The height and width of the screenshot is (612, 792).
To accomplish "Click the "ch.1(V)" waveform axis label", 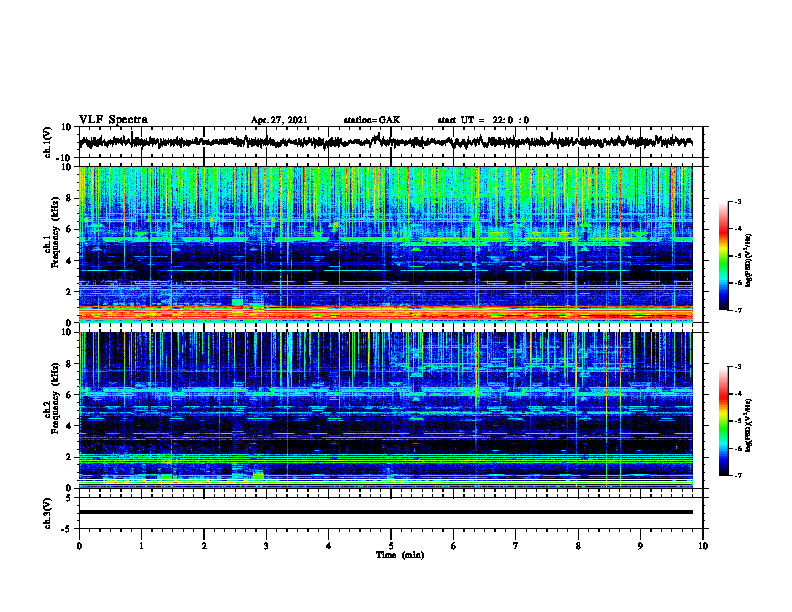I will point(47,142).
